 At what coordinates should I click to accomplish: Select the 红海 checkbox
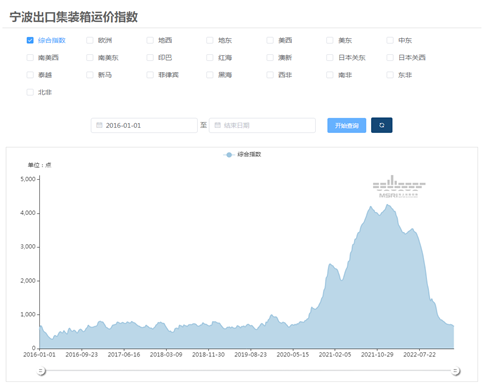tap(210, 58)
